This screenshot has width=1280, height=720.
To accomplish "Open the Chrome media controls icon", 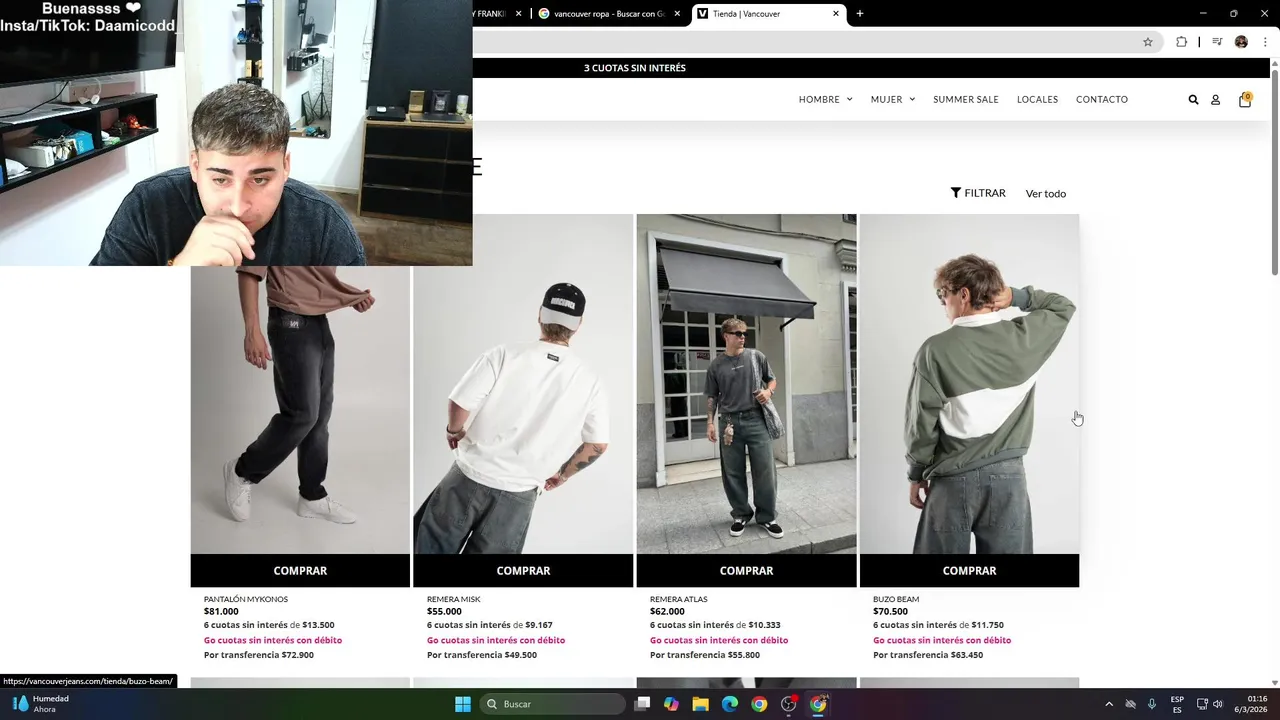I will [x=1217, y=42].
